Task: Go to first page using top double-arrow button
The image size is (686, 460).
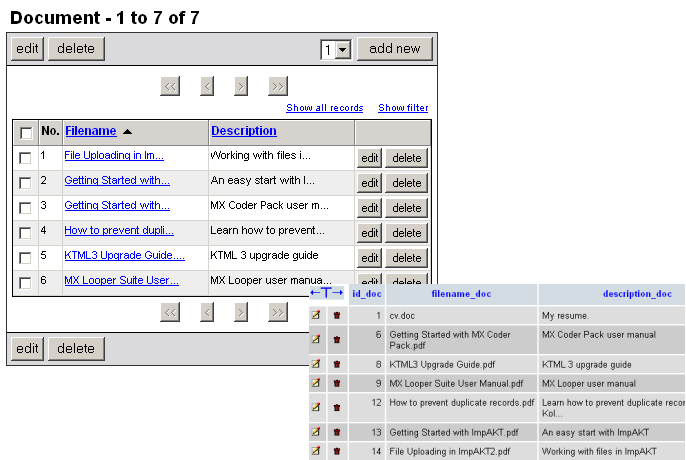Action: point(170,86)
